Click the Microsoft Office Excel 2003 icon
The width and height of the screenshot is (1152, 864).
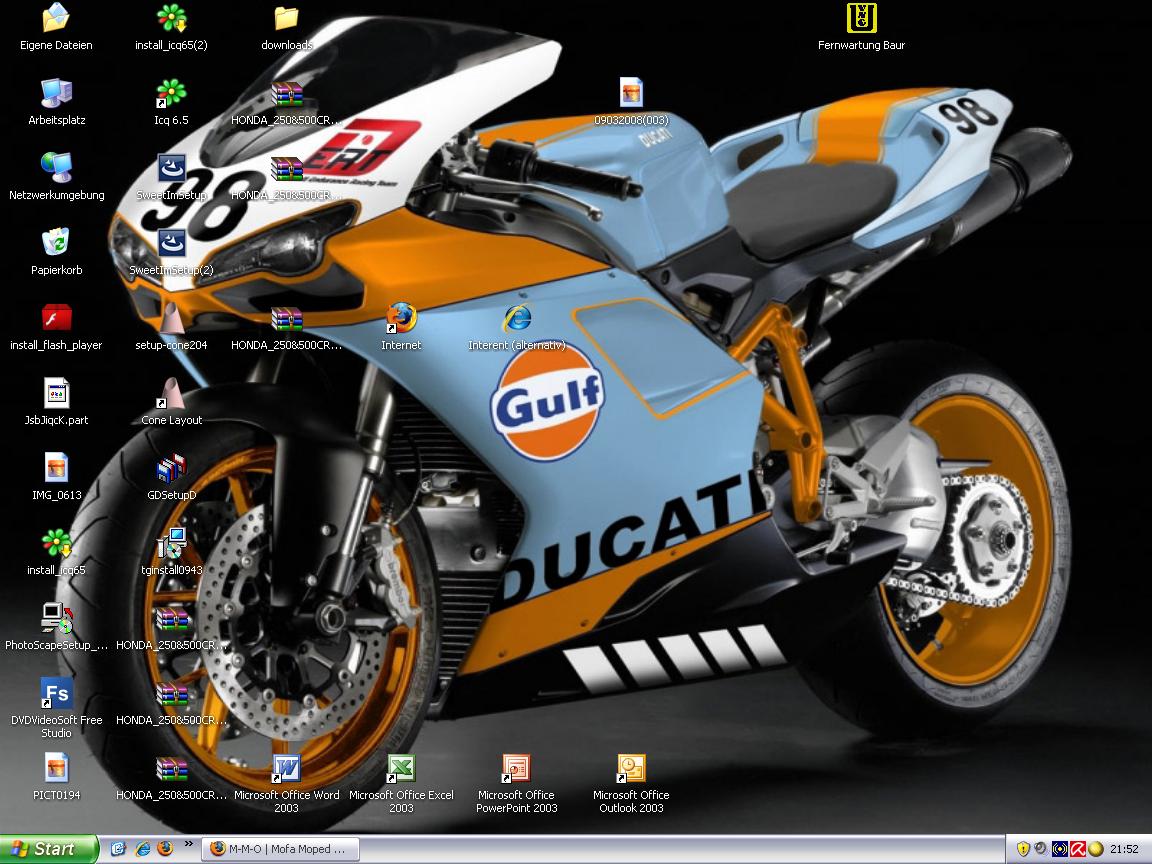[x=401, y=769]
